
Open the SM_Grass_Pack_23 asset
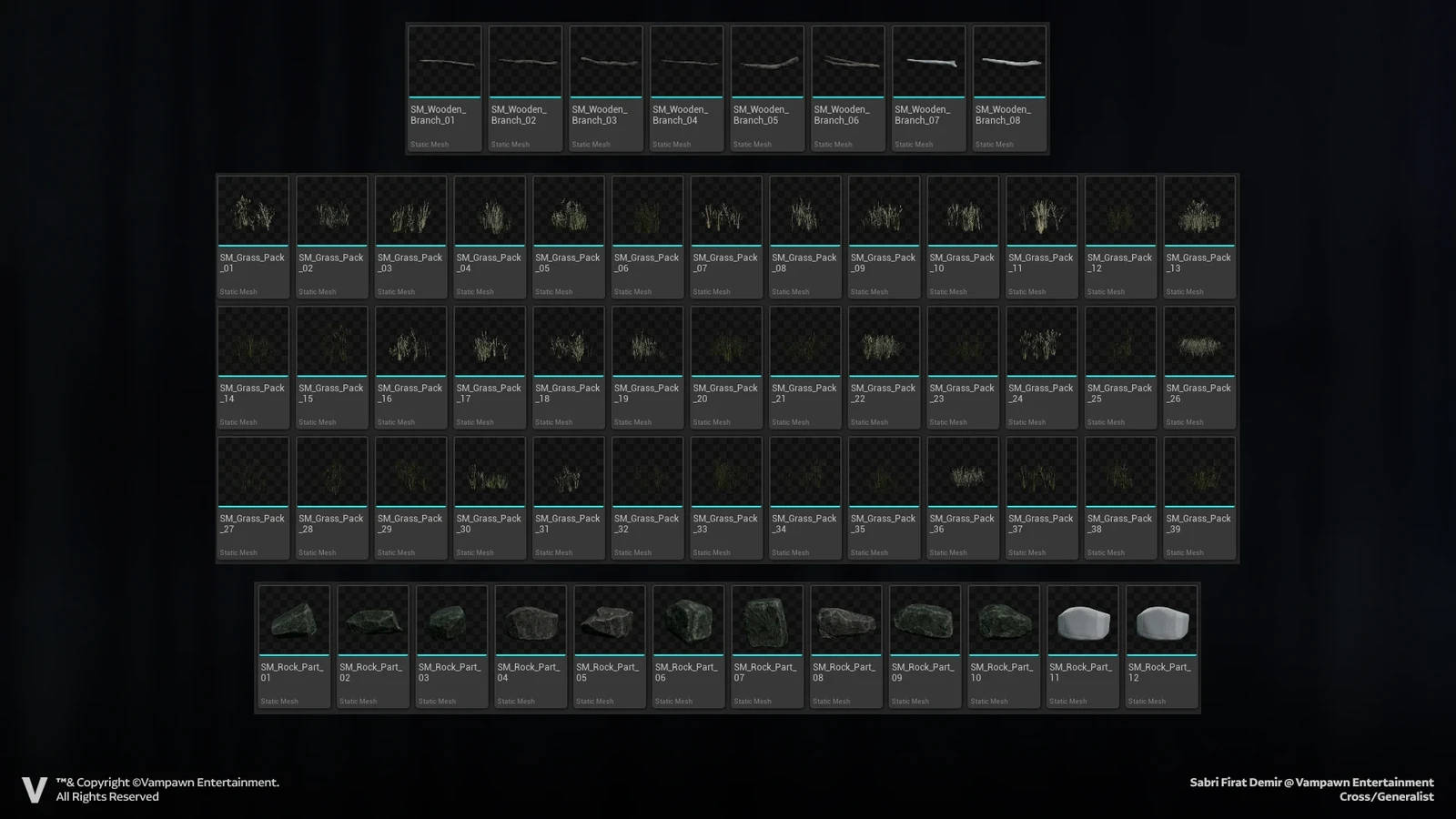[x=963, y=368]
